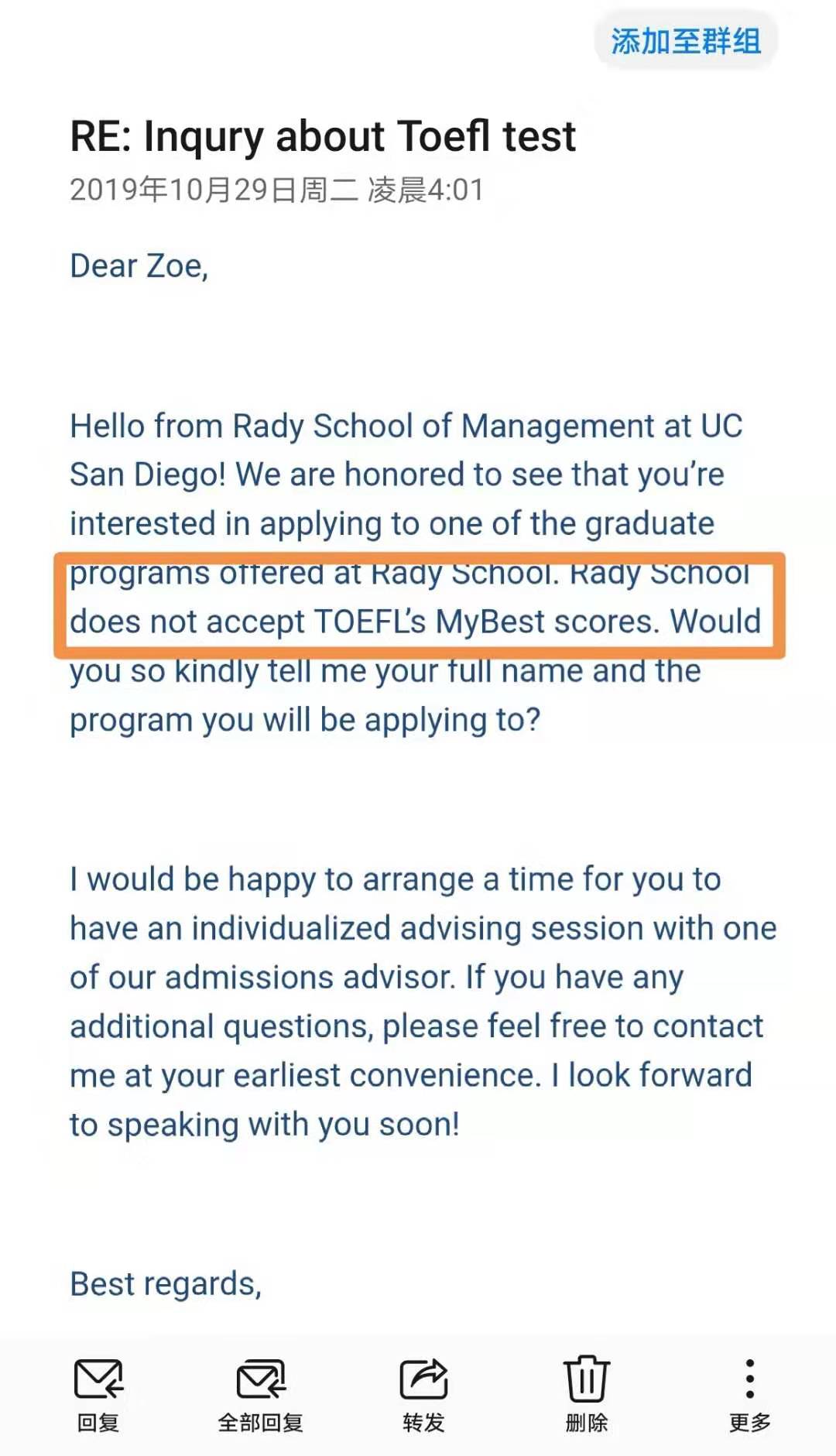Click the Hello from Rady School line
Screen dimensions: 836x1456
(406, 426)
